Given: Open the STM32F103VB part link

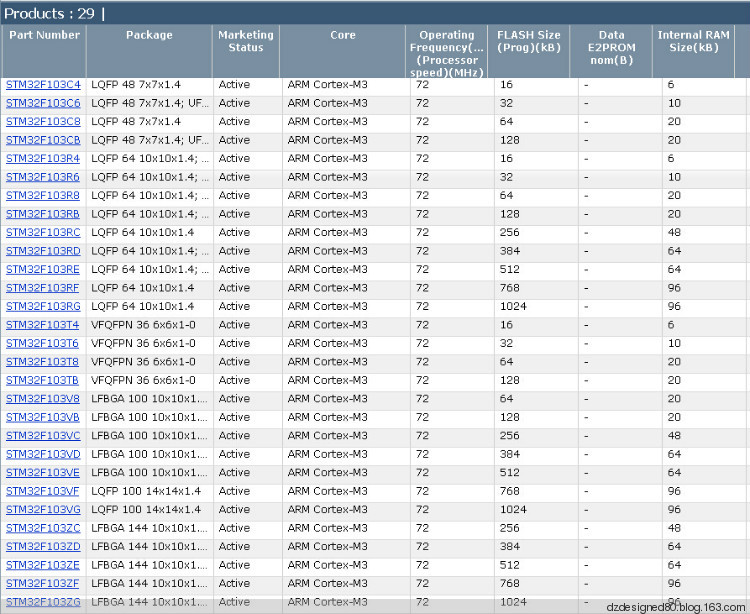Looking at the screenshot, I should (43, 417).
